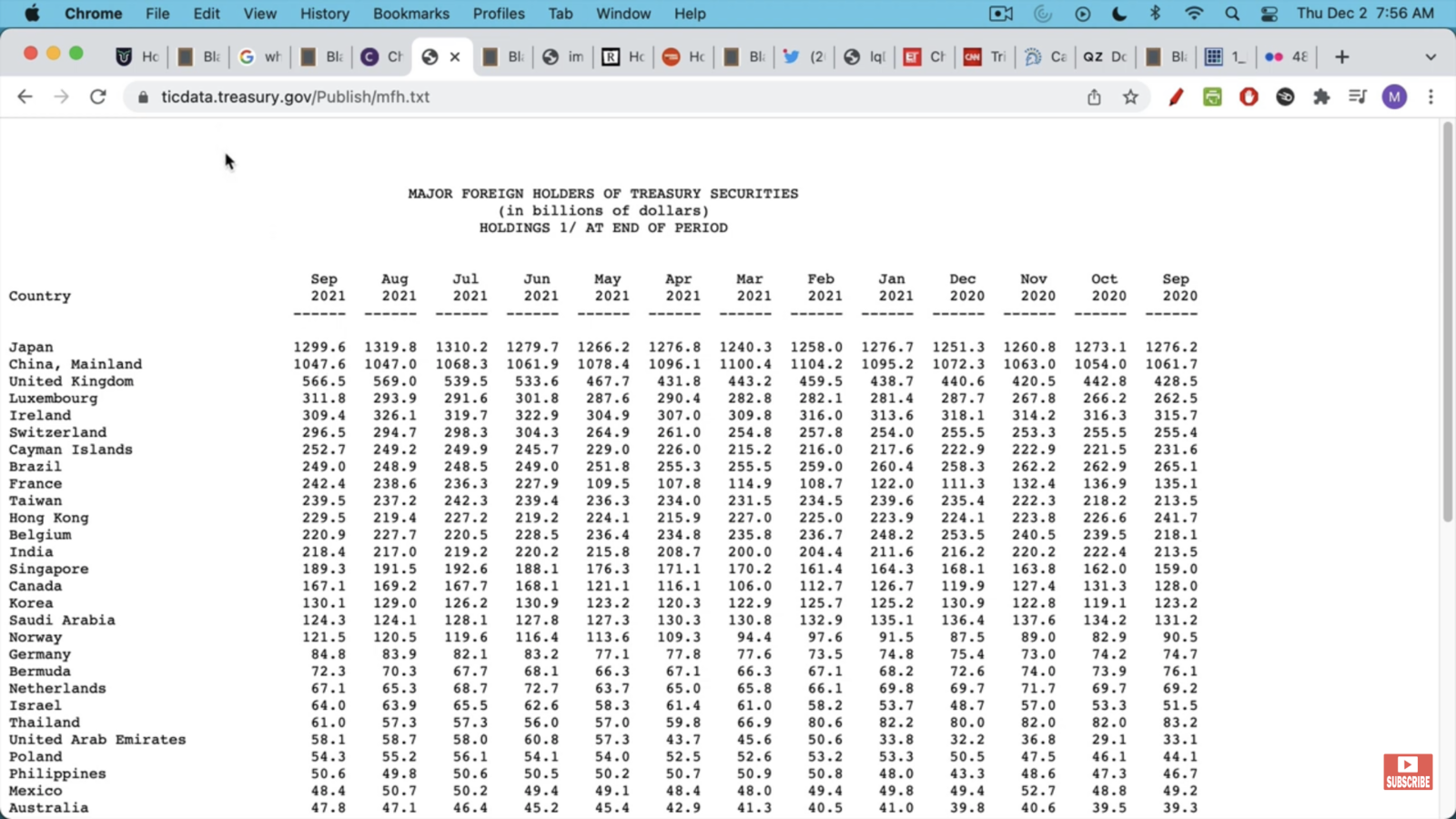Screen dimensions: 1456x819
Task: Open the green printer extension
Action: [1212, 96]
